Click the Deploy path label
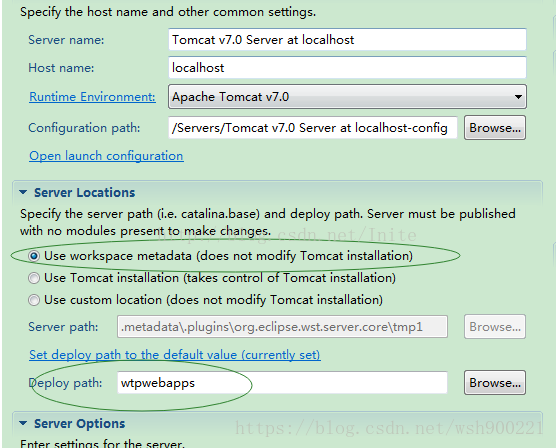Image resolution: width=556 pixels, height=448 pixels. pos(65,383)
